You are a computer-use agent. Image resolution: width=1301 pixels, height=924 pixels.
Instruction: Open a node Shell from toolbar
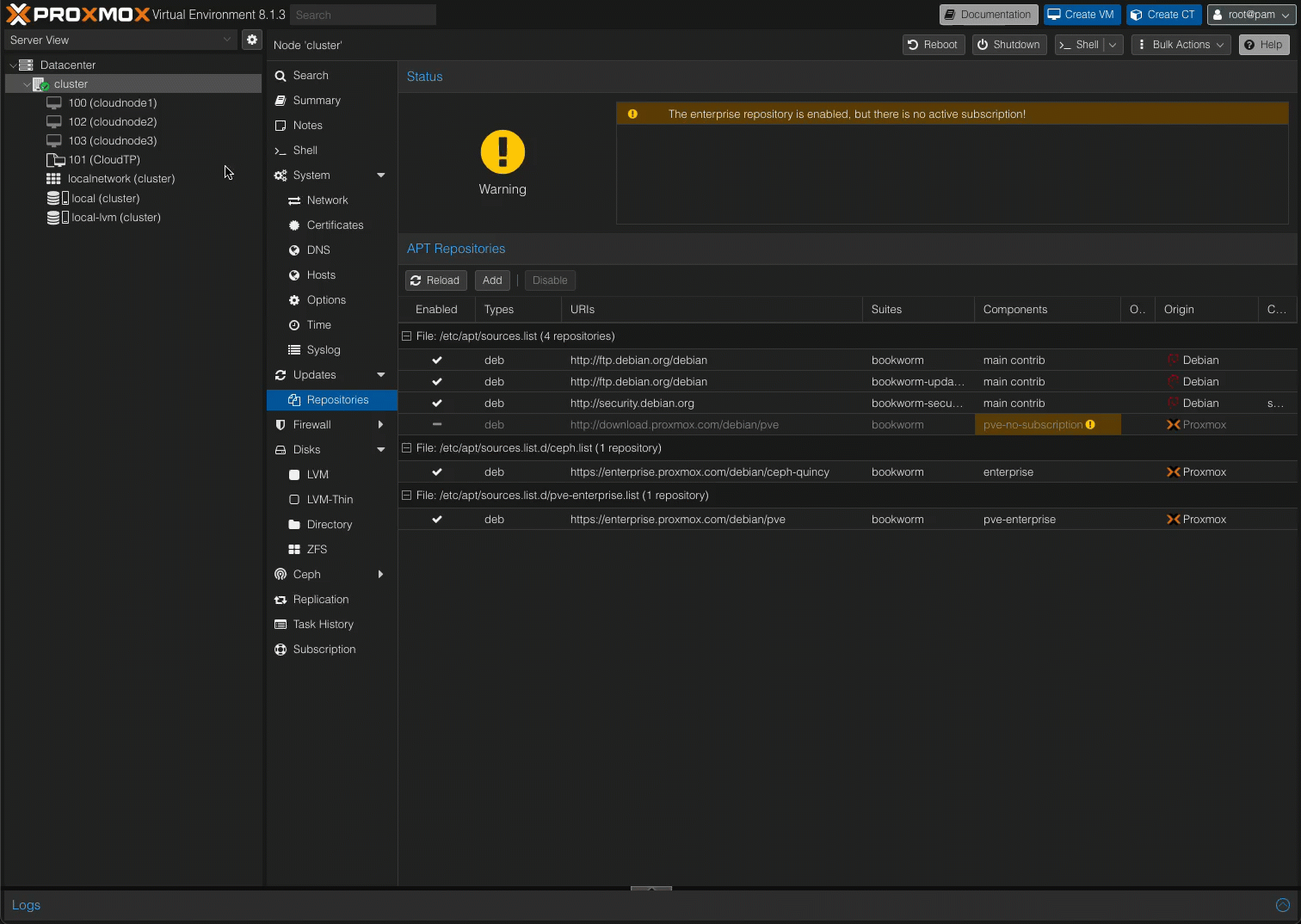[x=1079, y=45]
